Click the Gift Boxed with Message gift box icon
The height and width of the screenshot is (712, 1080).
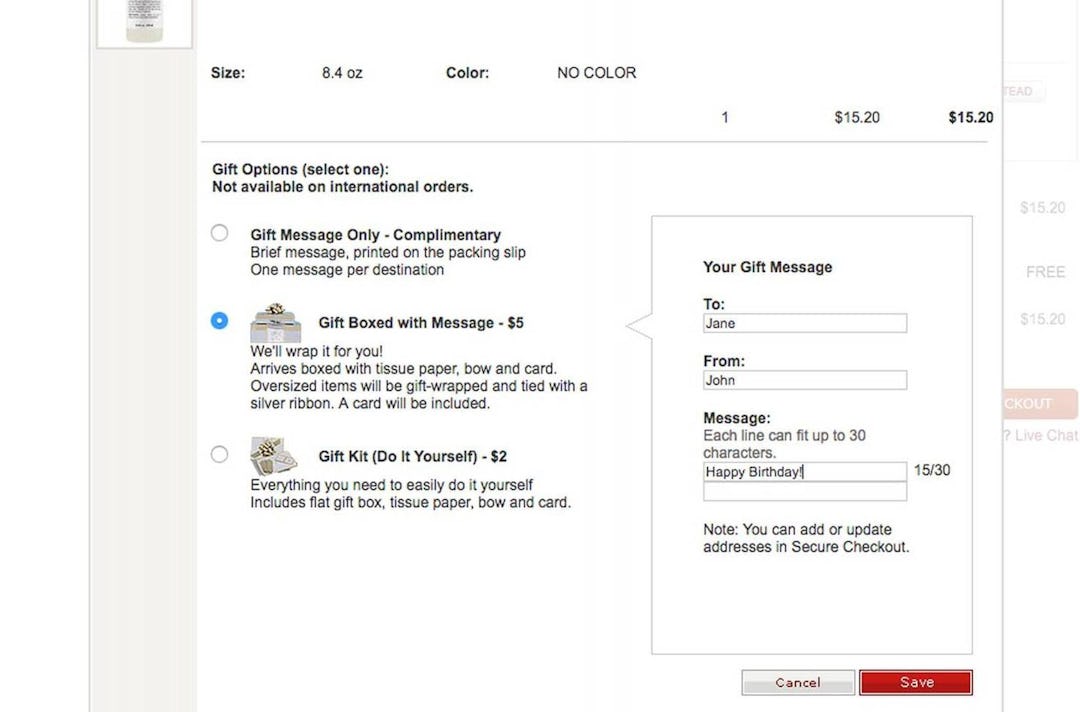[x=275, y=321]
